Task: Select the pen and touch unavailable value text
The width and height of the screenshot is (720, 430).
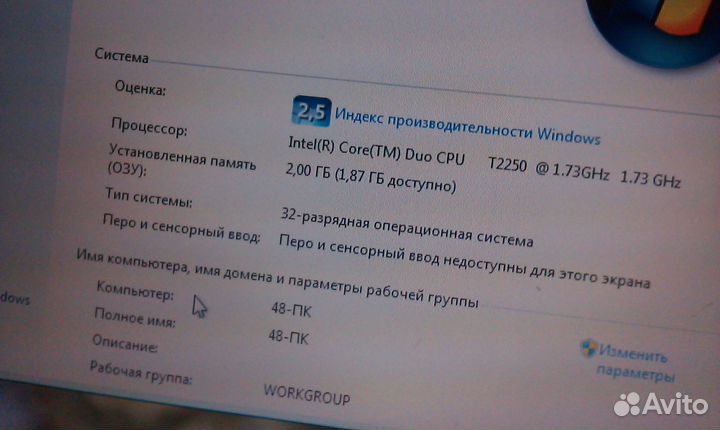Action: coord(464,260)
